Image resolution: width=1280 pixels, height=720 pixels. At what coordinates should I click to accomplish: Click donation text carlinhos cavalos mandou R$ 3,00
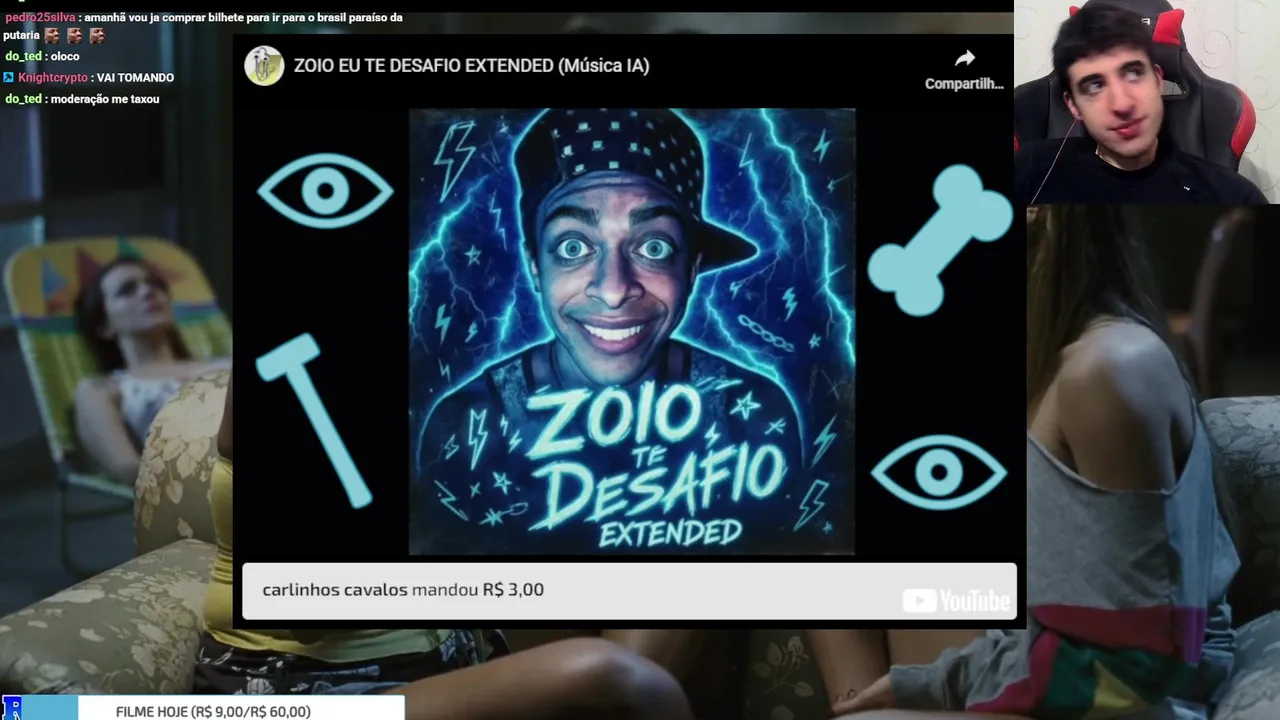403,590
